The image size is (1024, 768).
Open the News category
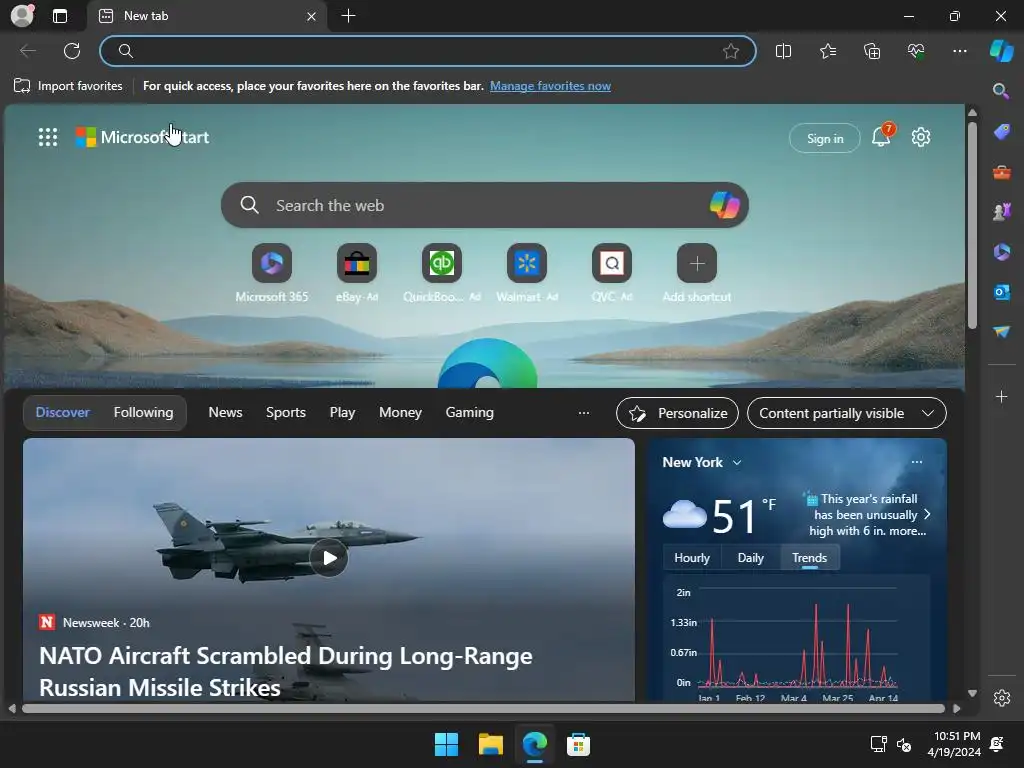pos(225,413)
